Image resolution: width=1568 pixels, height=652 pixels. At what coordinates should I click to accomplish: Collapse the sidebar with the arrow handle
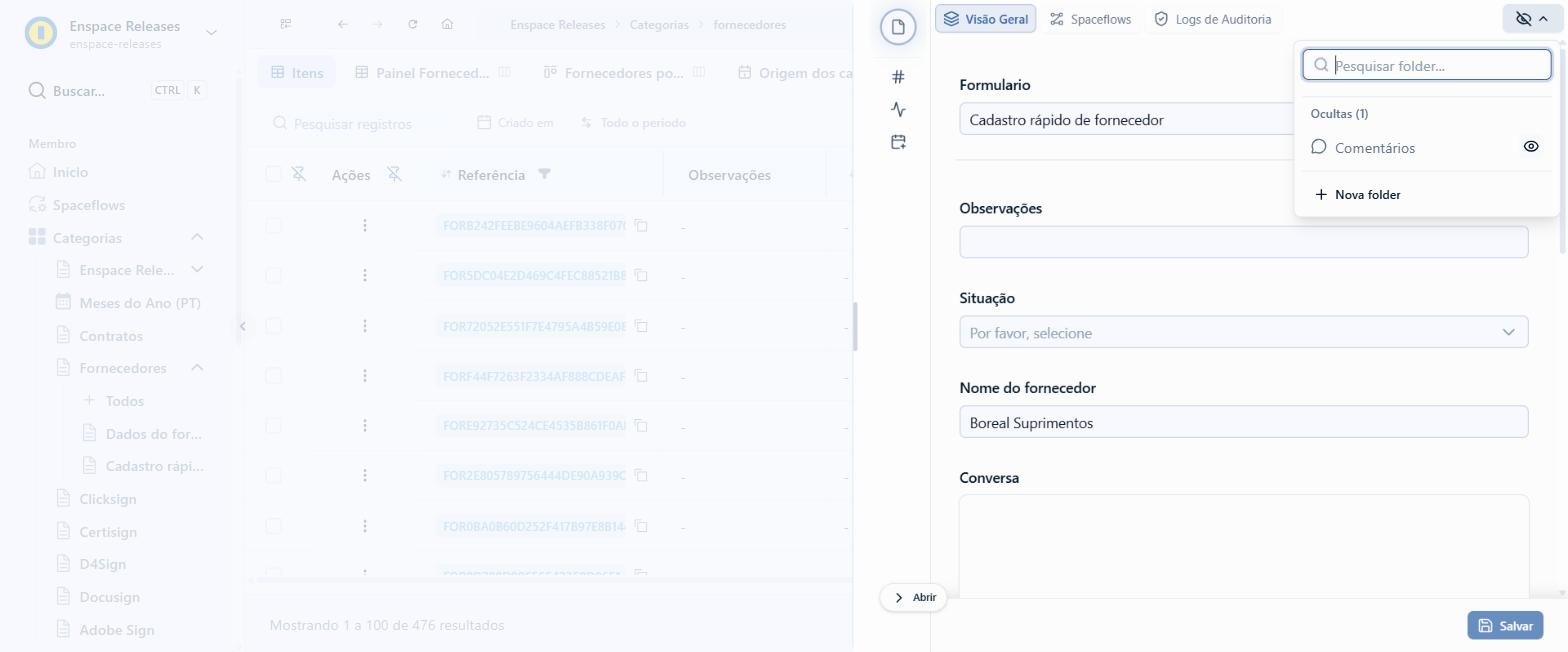(242, 326)
